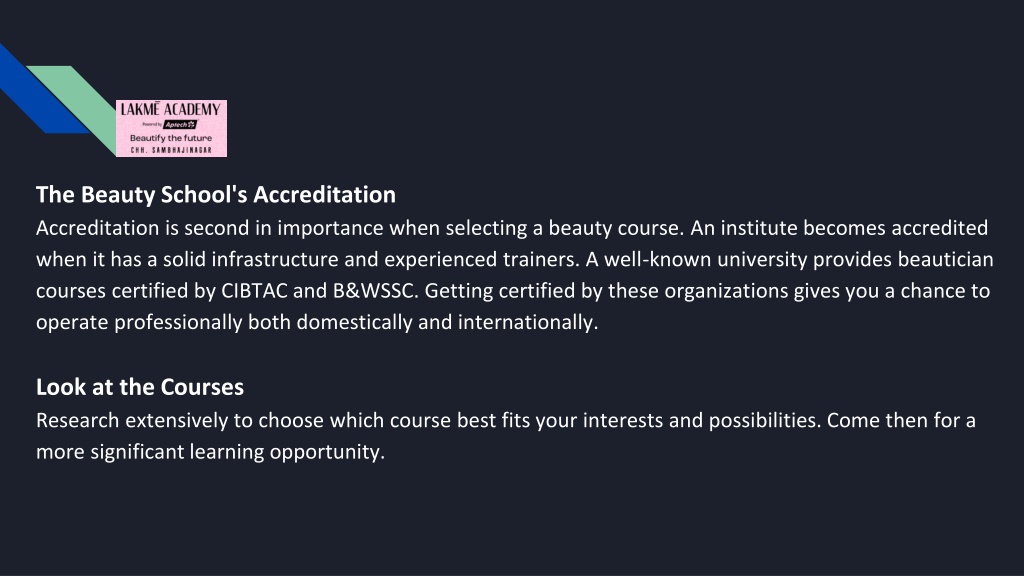Click 'CHH. SAMBHAJINAGAR' text in the logo
Image resolution: width=1024 pixels, height=576 pixels.
point(171,150)
